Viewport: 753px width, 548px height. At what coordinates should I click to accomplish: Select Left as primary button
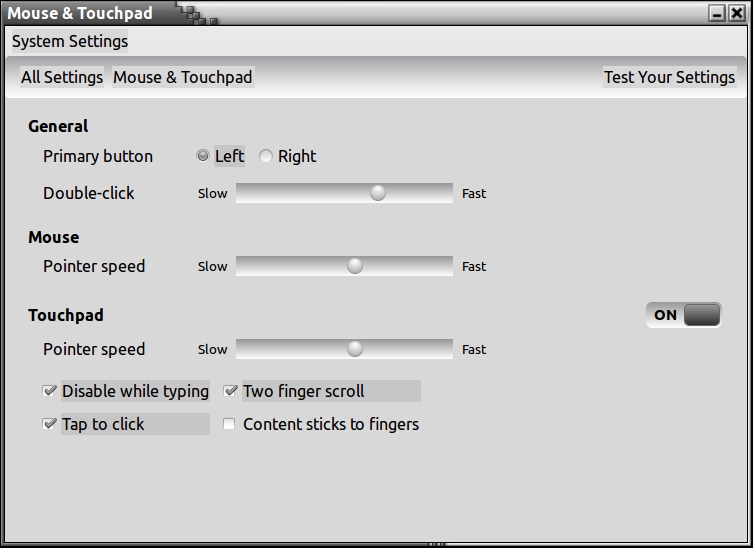pos(203,156)
